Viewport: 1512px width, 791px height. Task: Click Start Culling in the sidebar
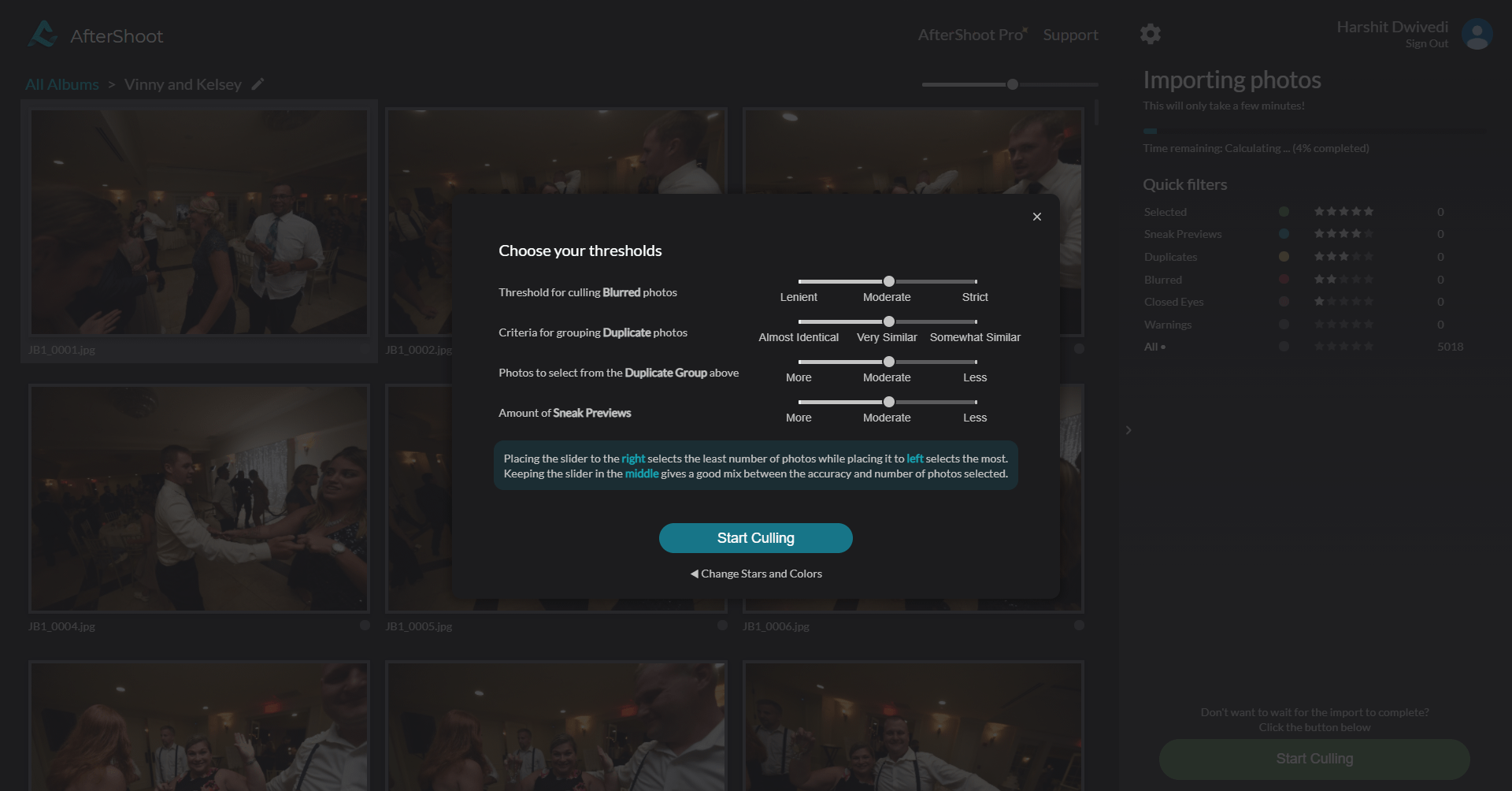(x=1314, y=759)
